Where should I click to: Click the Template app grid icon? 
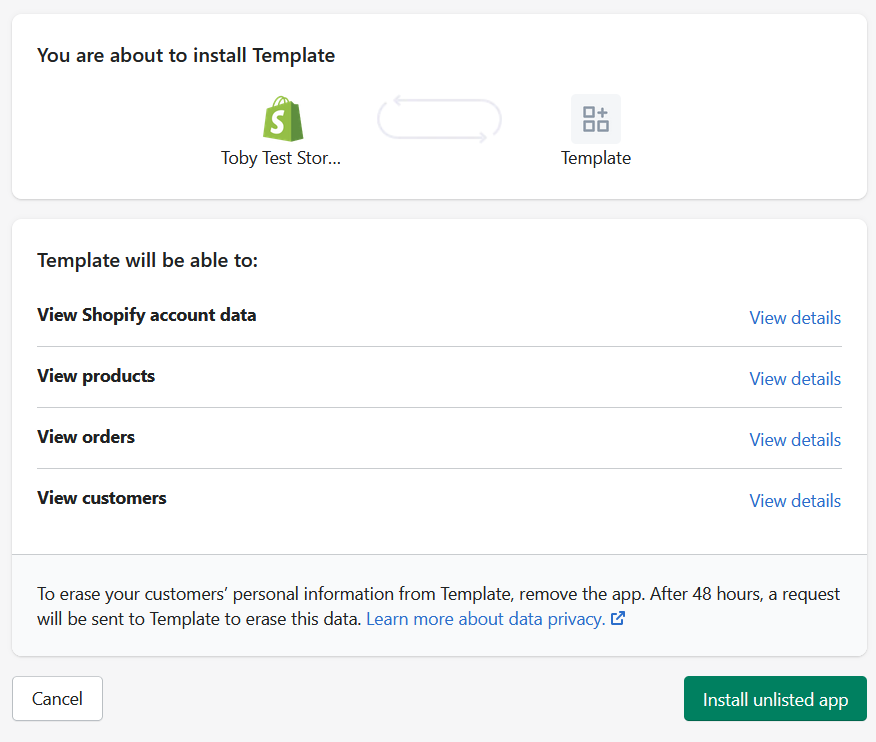pos(595,119)
